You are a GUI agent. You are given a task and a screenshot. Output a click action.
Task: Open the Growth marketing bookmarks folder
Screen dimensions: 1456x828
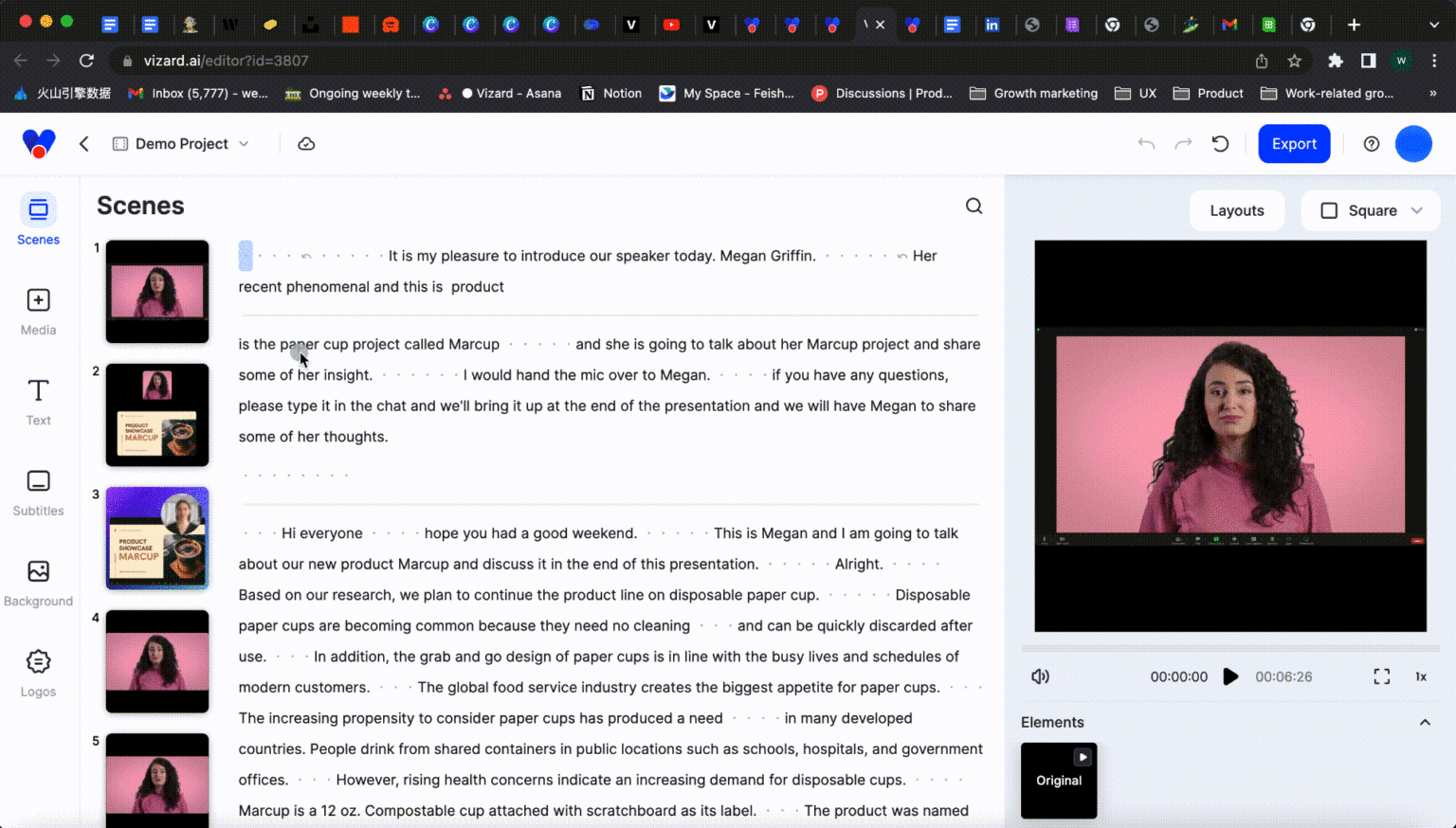click(1032, 93)
